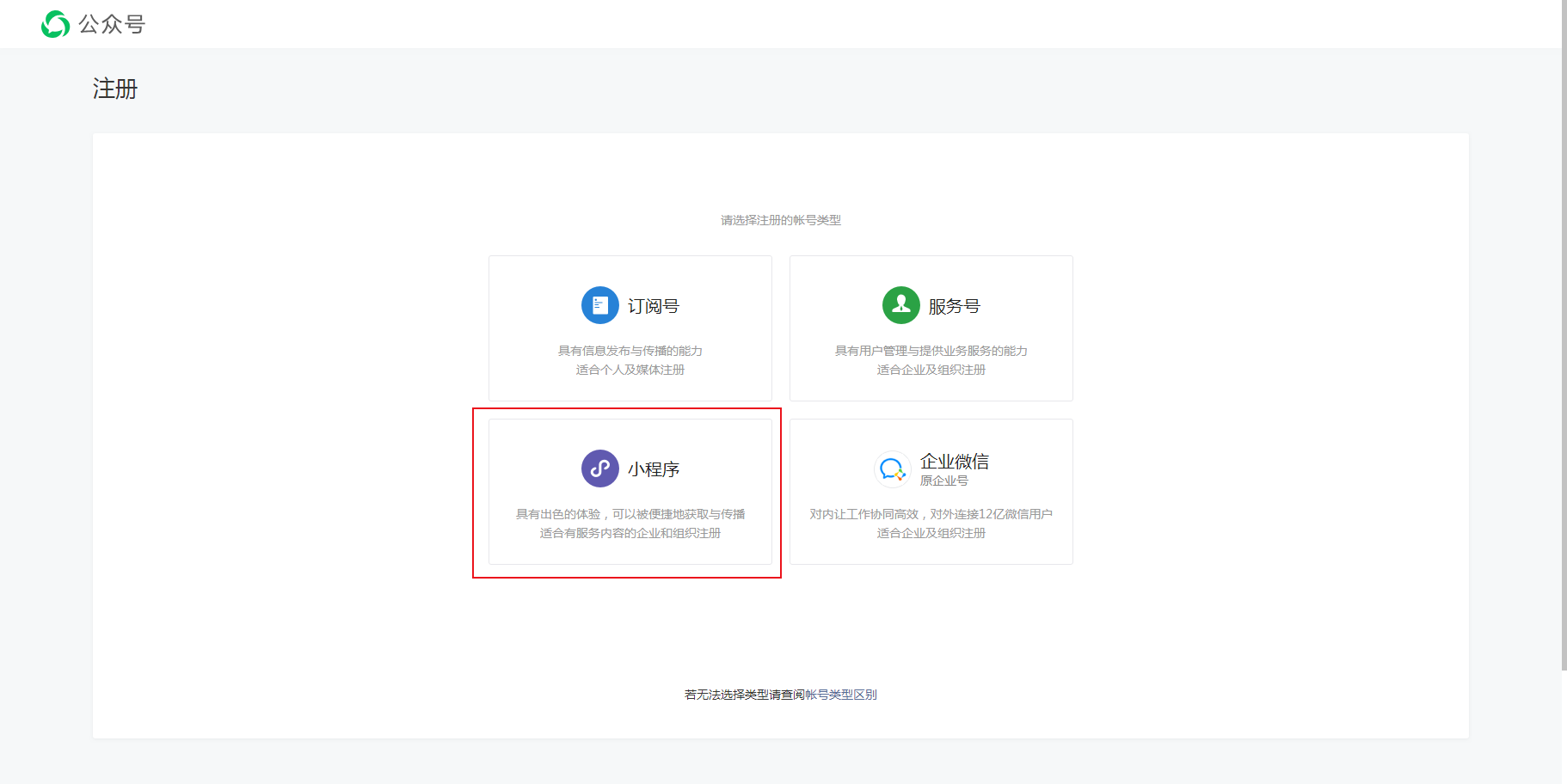Click the text 具有信息发布与传播的能力

[630, 351]
